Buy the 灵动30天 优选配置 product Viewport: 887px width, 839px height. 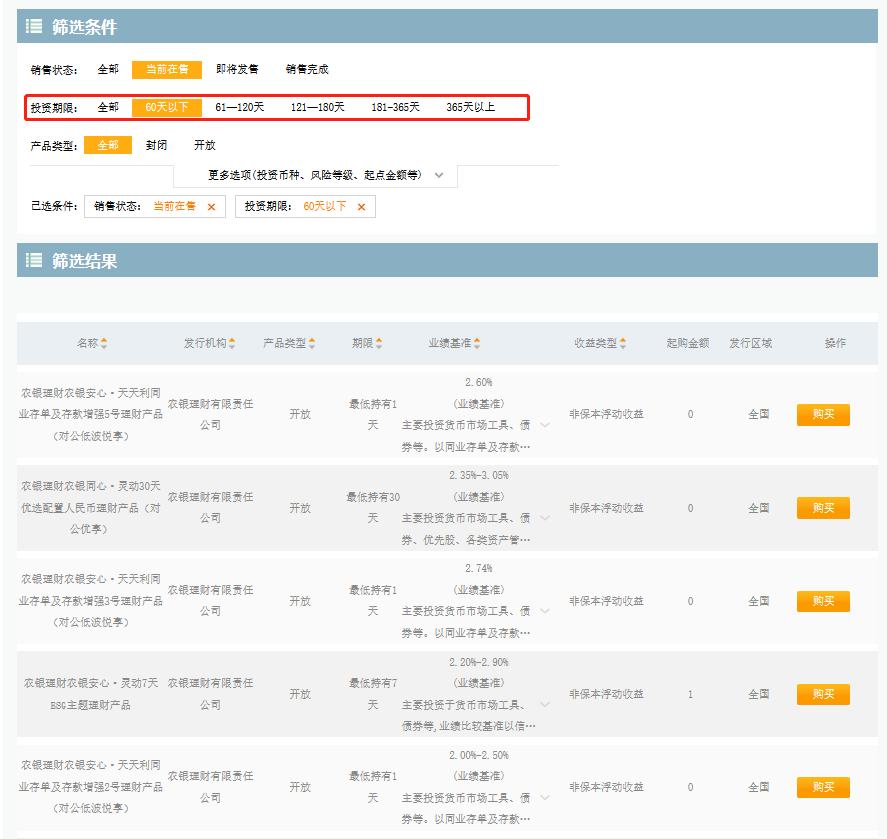point(823,508)
